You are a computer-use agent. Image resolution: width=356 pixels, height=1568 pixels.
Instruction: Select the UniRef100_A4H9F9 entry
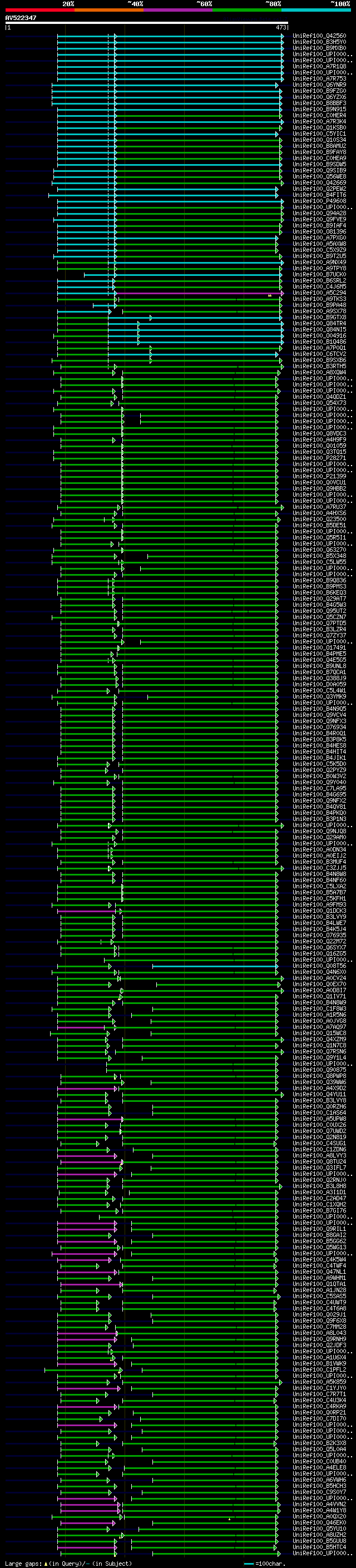(319, 439)
